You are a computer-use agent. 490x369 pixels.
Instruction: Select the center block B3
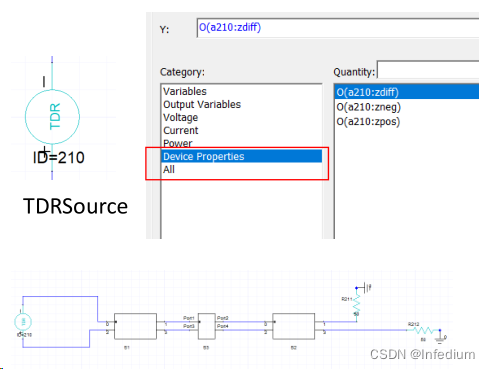(x=207, y=326)
